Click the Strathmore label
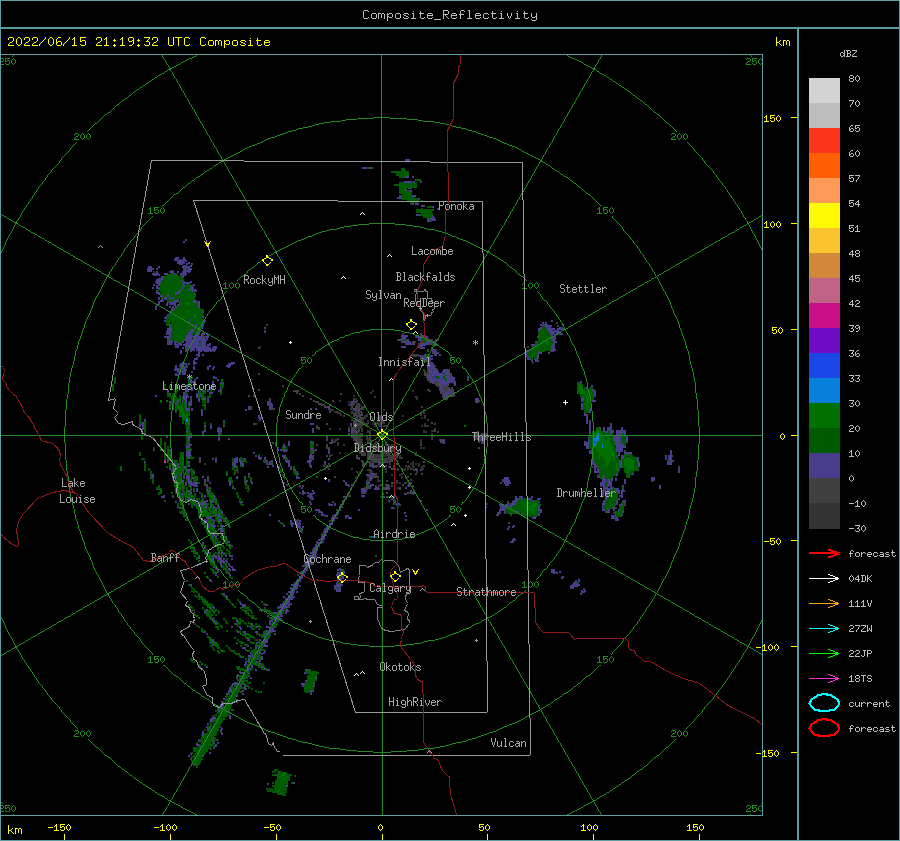Screen dimensions: 900x841 tap(486, 592)
